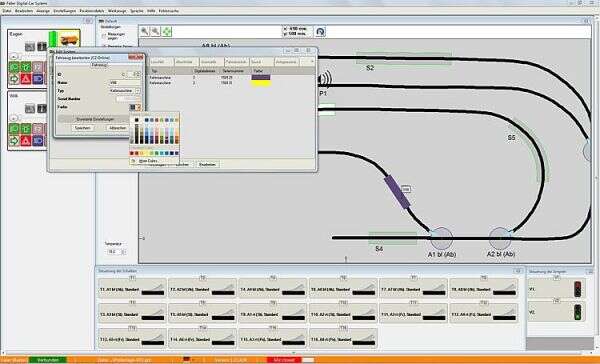Toggle switch tile T3
The image size is (600, 364).
[x=132, y=313]
